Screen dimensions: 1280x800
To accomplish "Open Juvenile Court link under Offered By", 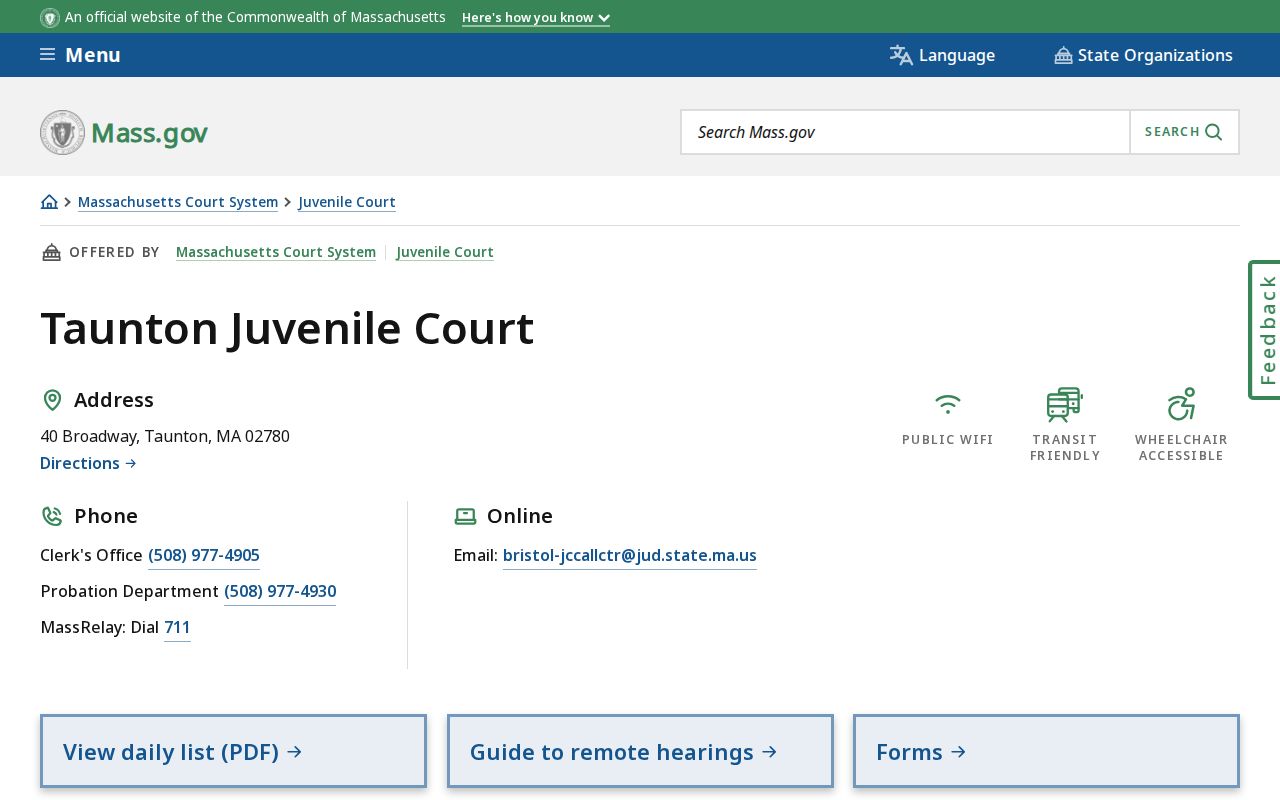I will pyautogui.click(x=445, y=252).
